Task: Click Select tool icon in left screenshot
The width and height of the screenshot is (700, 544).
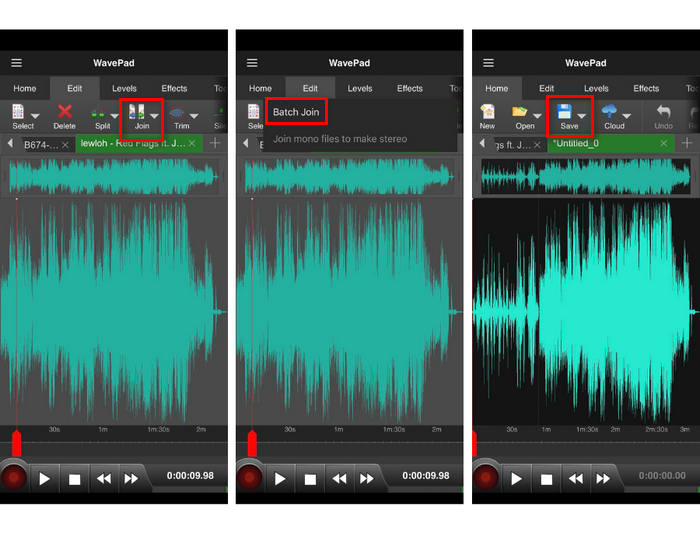Action: pyautogui.click(x=18, y=112)
